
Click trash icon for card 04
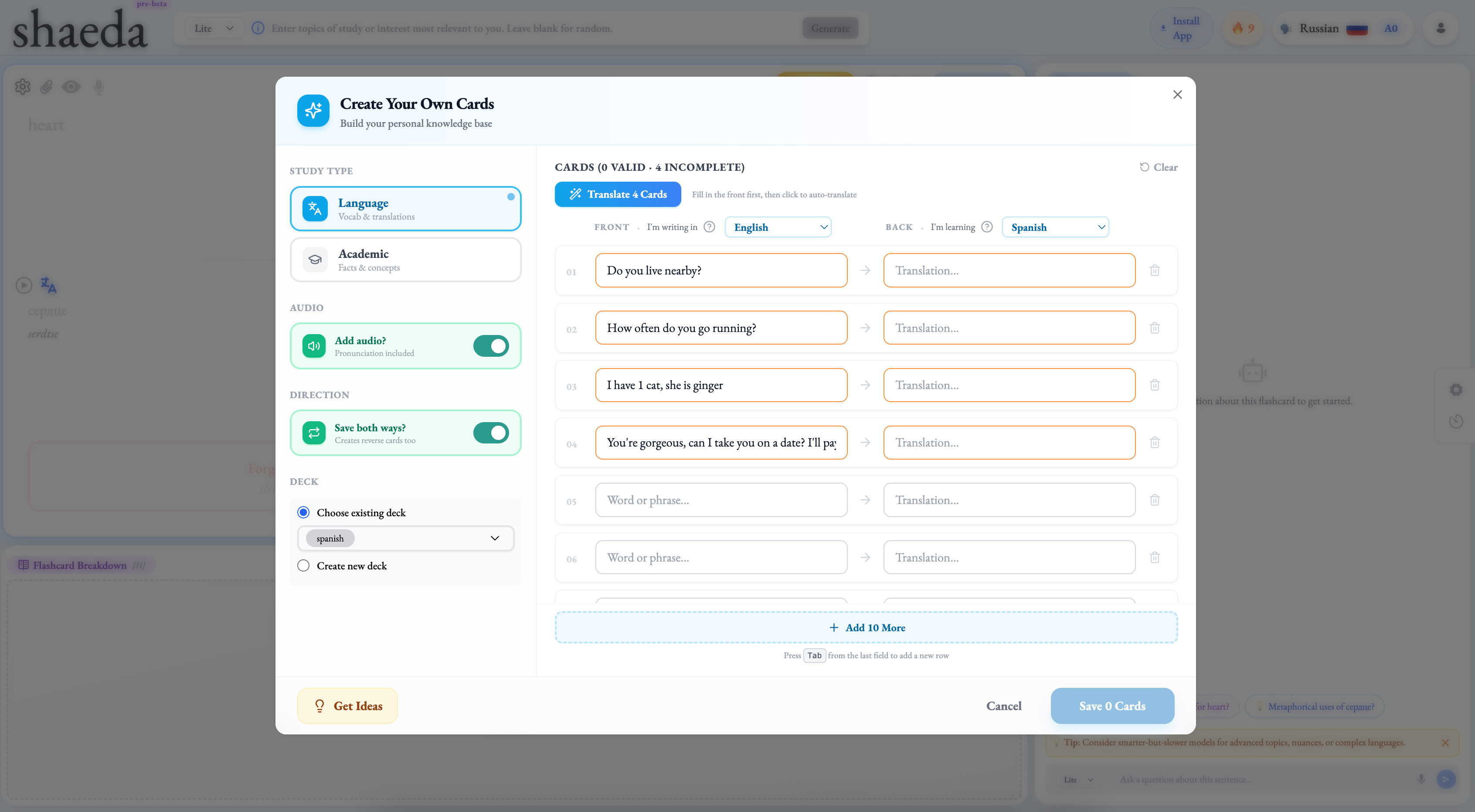click(x=1154, y=442)
